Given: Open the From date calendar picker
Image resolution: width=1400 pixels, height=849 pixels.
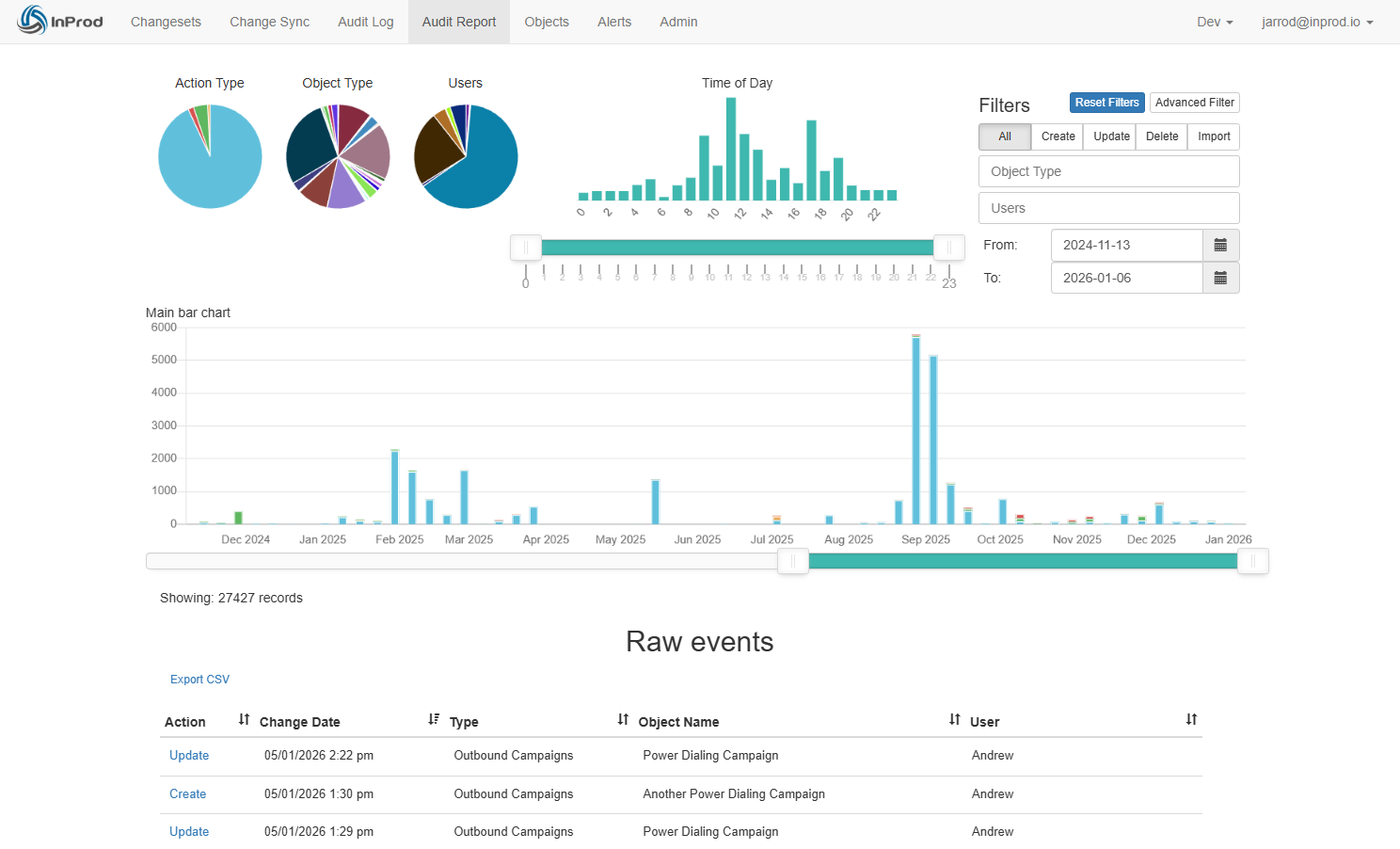Looking at the screenshot, I should [1220, 245].
